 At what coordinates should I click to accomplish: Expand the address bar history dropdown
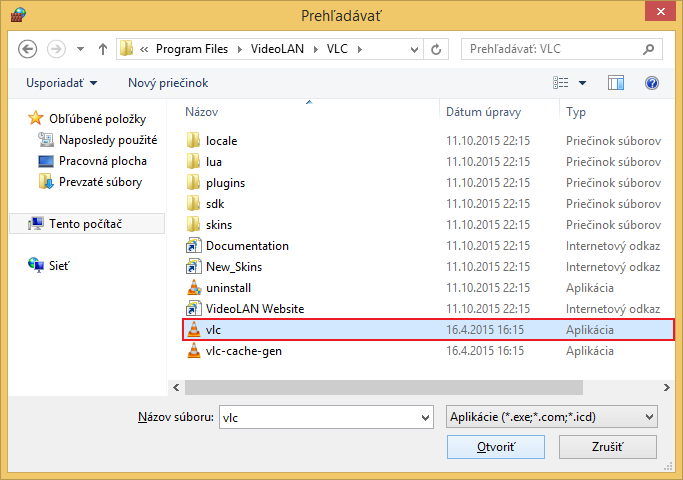pos(414,49)
